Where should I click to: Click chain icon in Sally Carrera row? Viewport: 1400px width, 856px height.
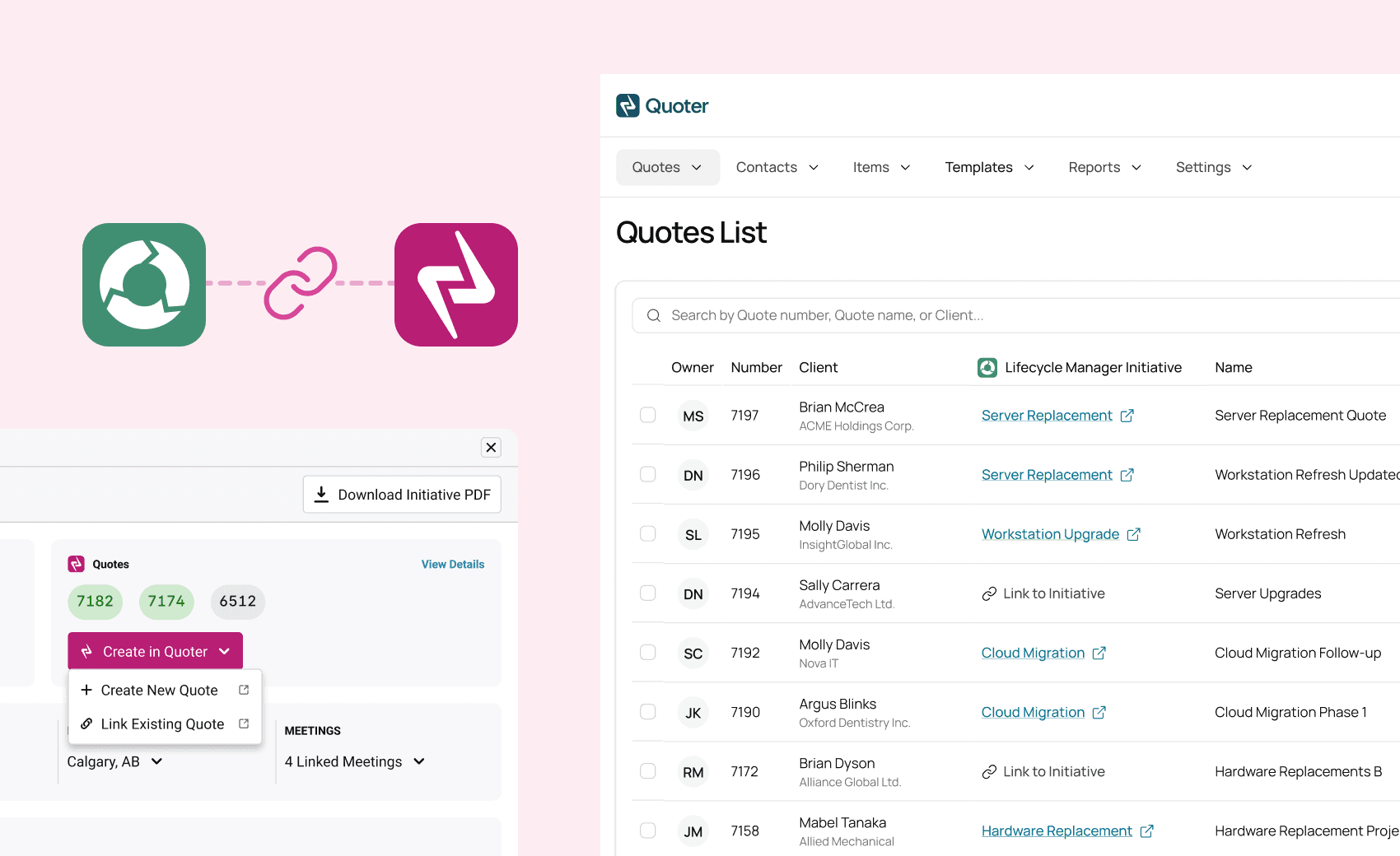tap(989, 593)
